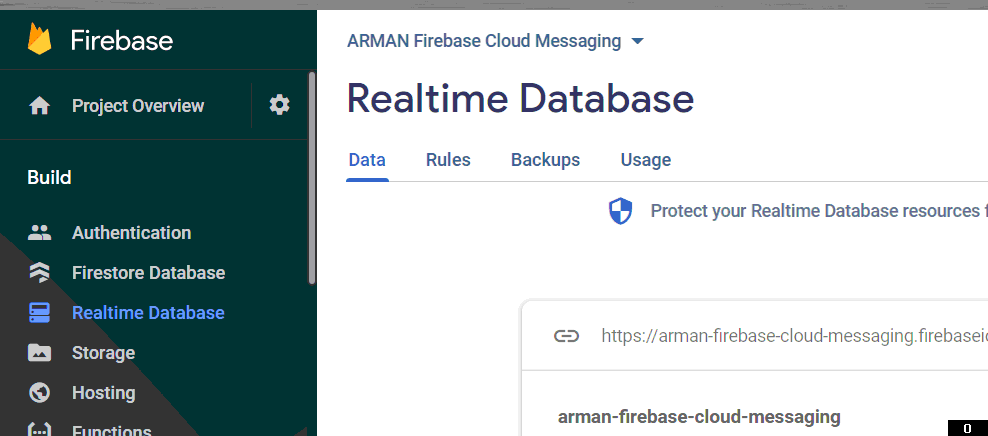Open Storage in the sidebar
This screenshot has width=988, height=436.
pos(103,353)
